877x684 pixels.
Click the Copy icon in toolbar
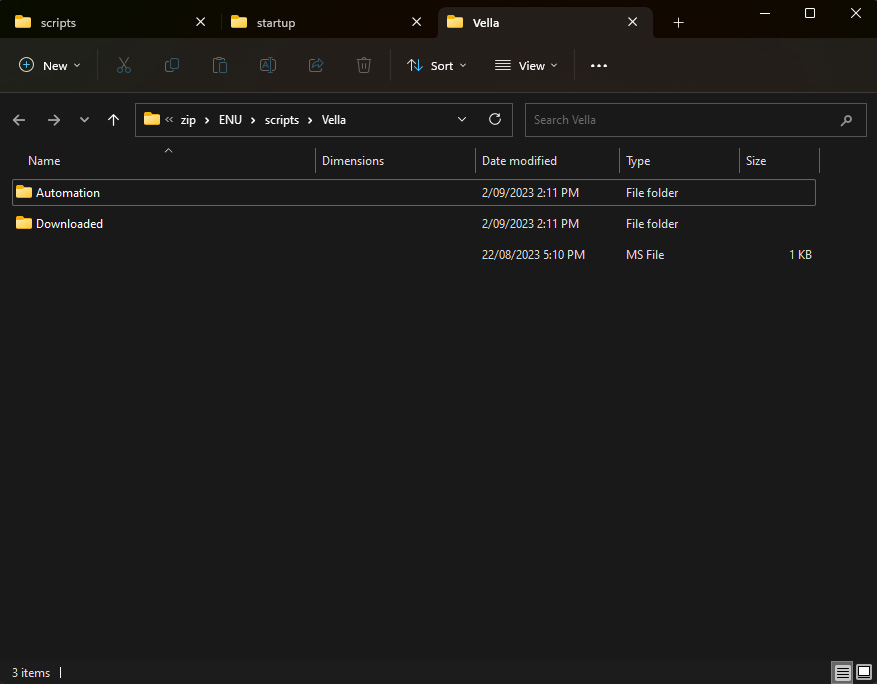pos(172,65)
